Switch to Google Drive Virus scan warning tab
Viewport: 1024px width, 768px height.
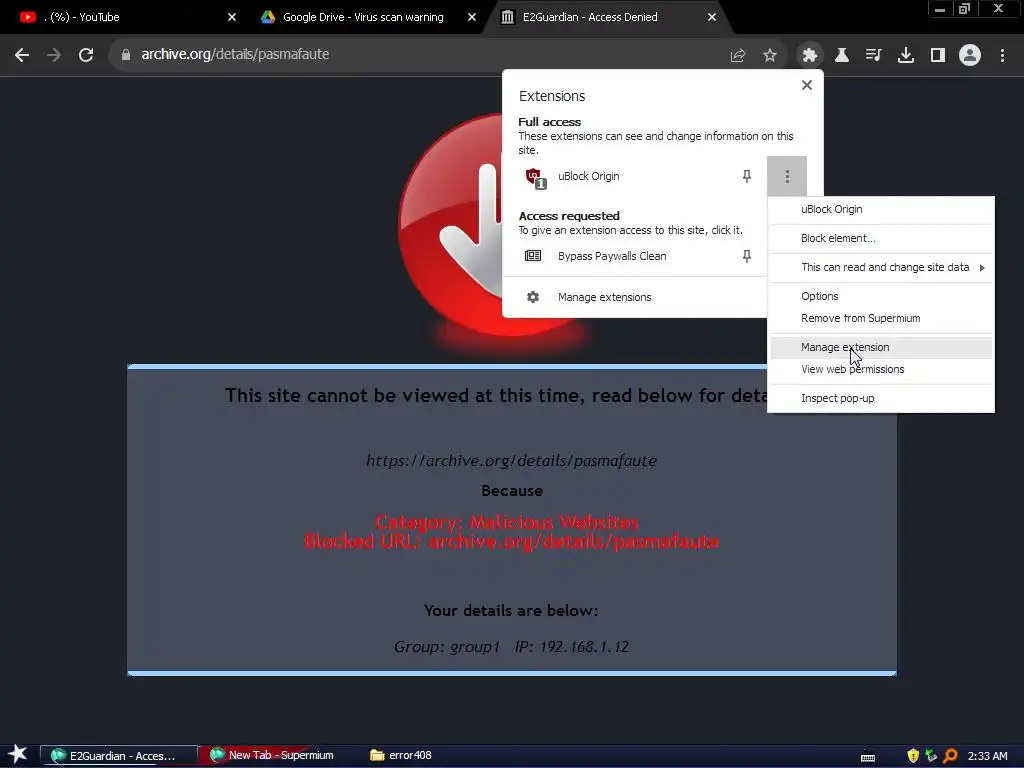pos(362,17)
